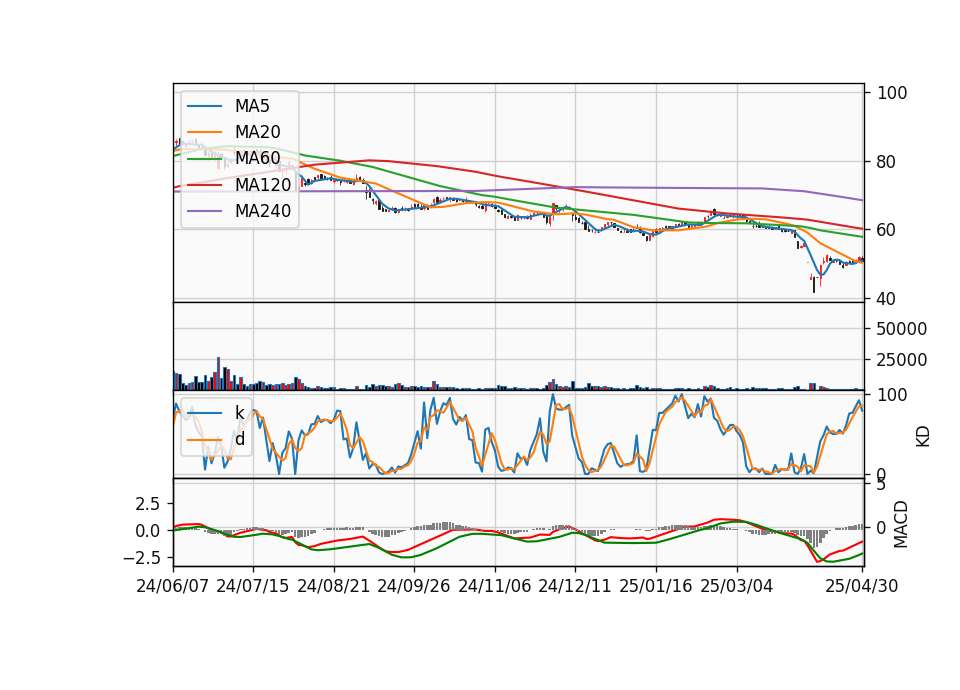The image size is (960, 690).
Task: Click the MA120 legend label
Action: click(263, 184)
